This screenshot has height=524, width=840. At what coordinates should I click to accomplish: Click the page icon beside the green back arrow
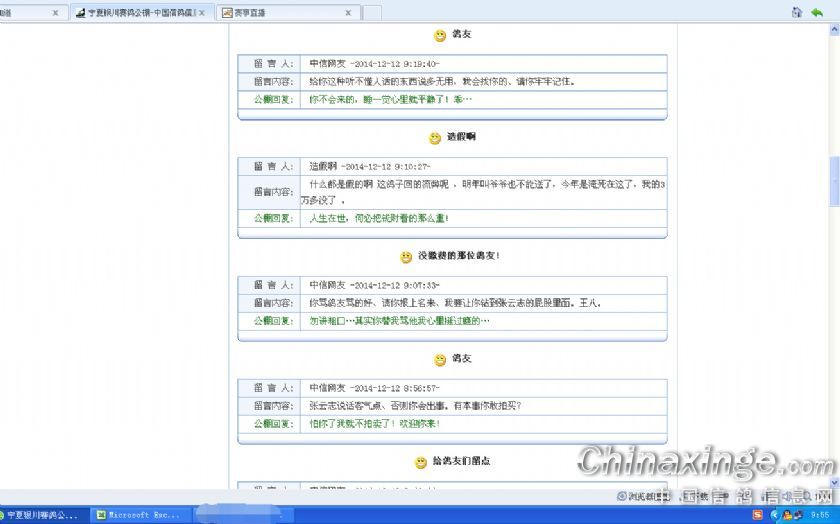(797, 12)
